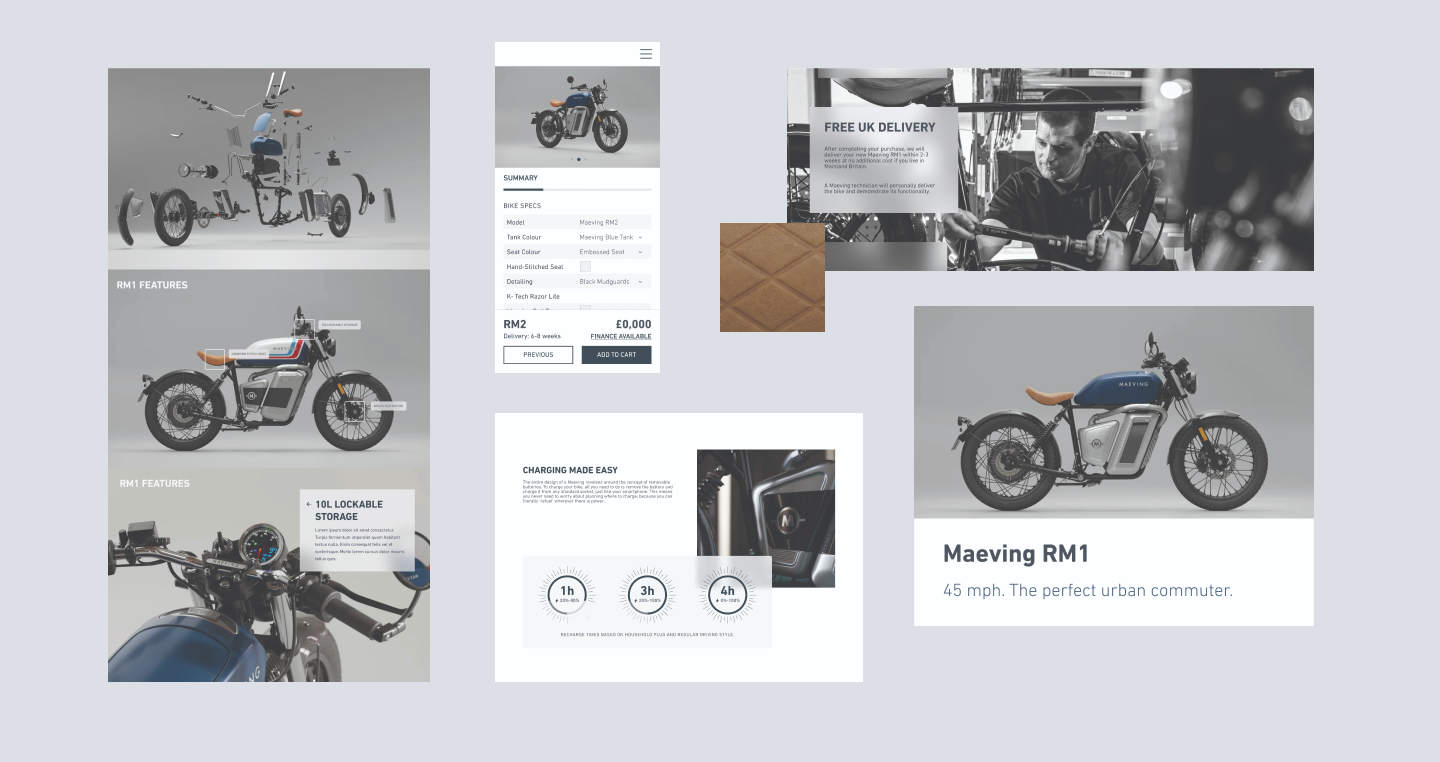Click the back arrow beside 10L Lockable Storage
The image size is (1440, 762).
(x=309, y=505)
